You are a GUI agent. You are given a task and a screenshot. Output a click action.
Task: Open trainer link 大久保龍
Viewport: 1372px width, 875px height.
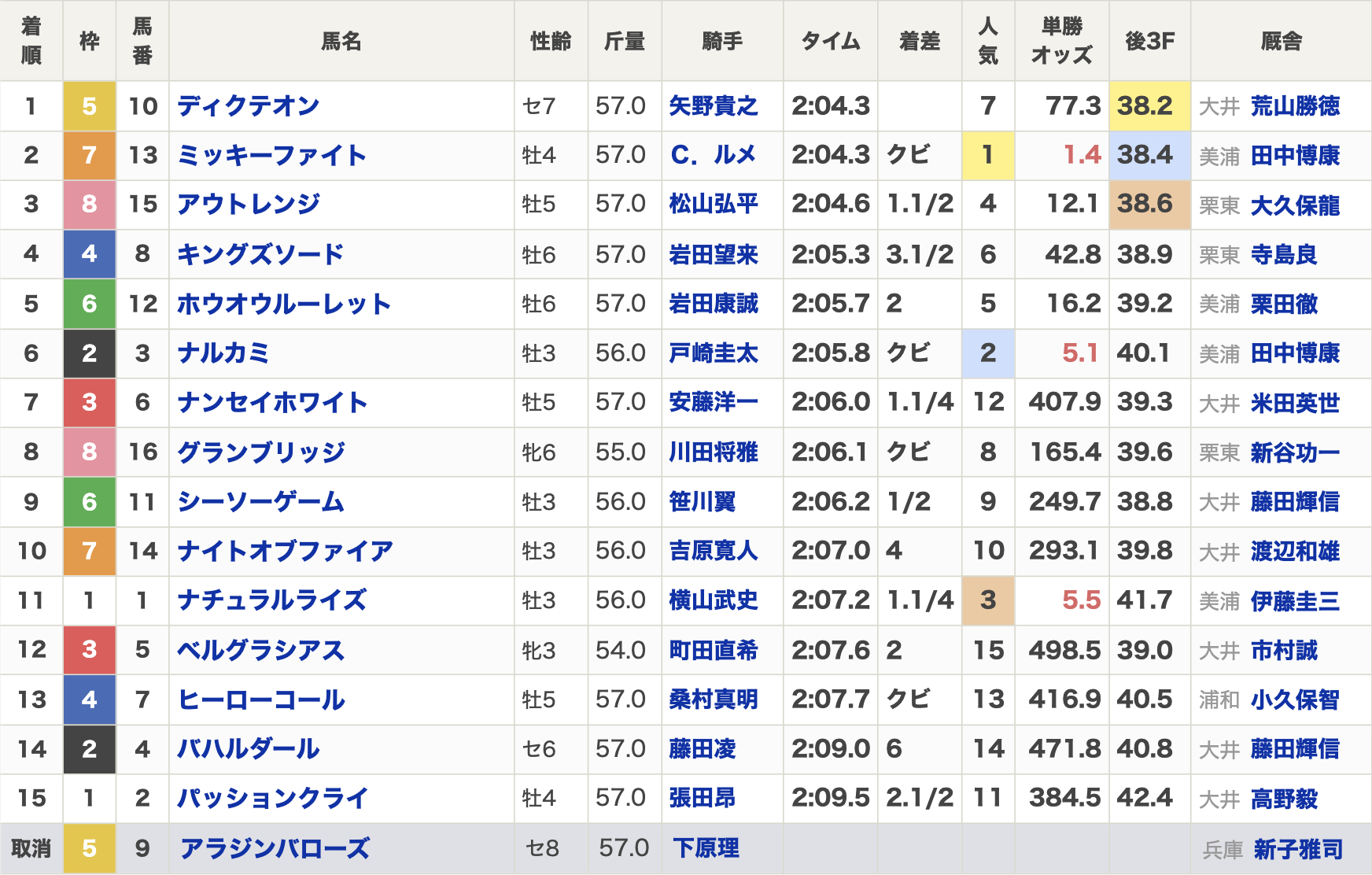click(x=1295, y=205)
